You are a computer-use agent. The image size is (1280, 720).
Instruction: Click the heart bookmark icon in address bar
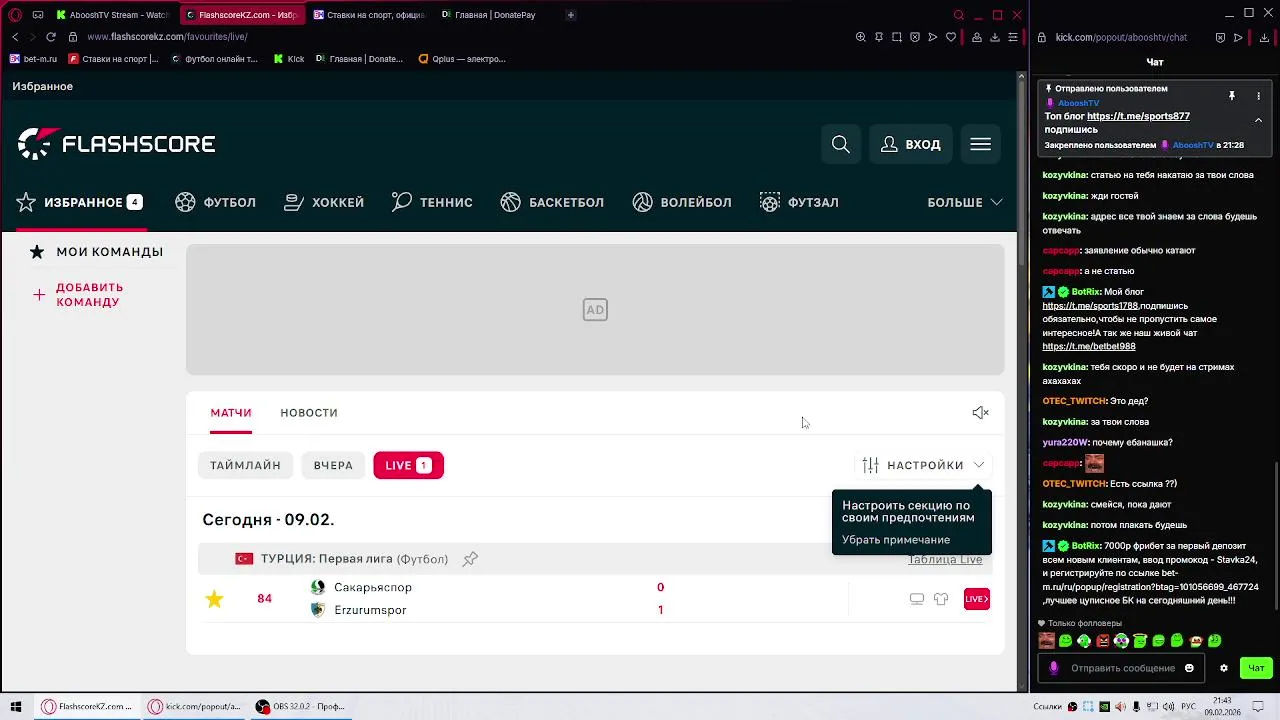951,37
